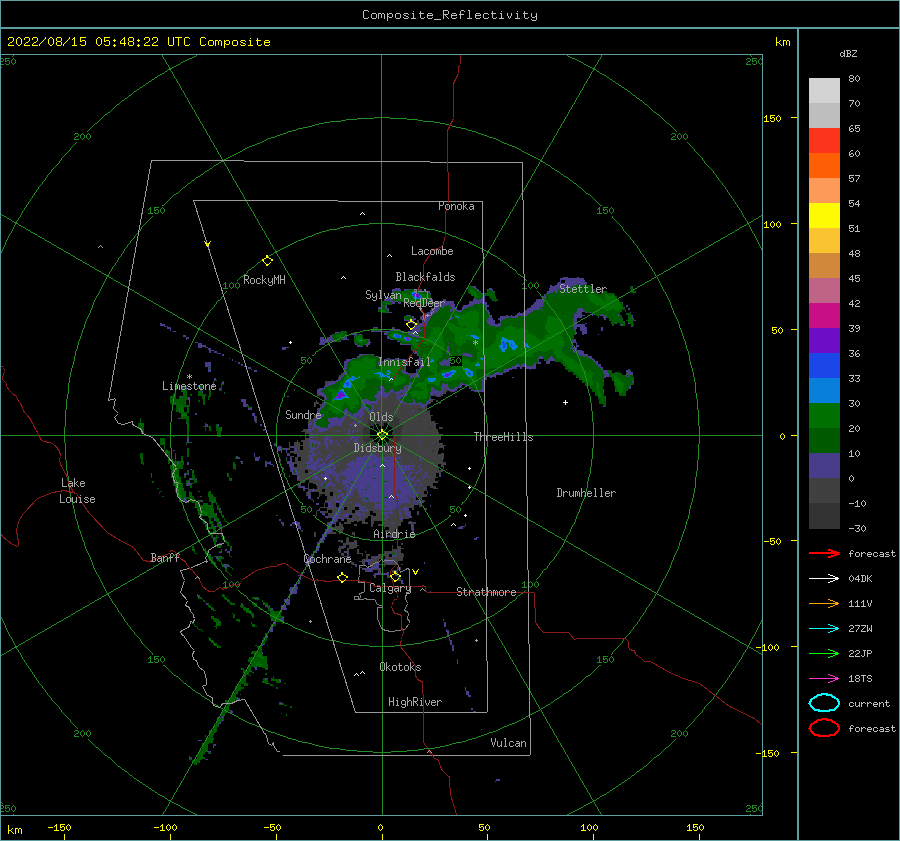900x841 pixels.
Task: Click the Stettler city label
Action: click(583, 289)
